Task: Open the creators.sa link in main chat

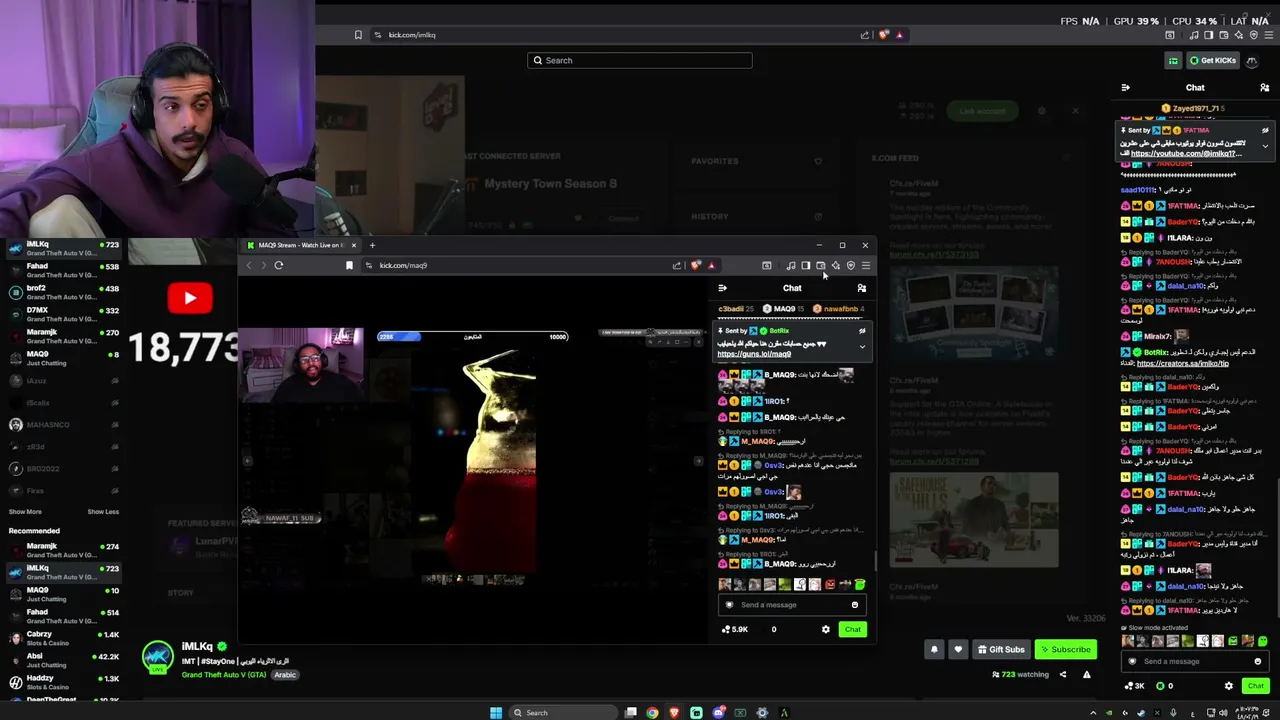Action: tap(1183, 363)
